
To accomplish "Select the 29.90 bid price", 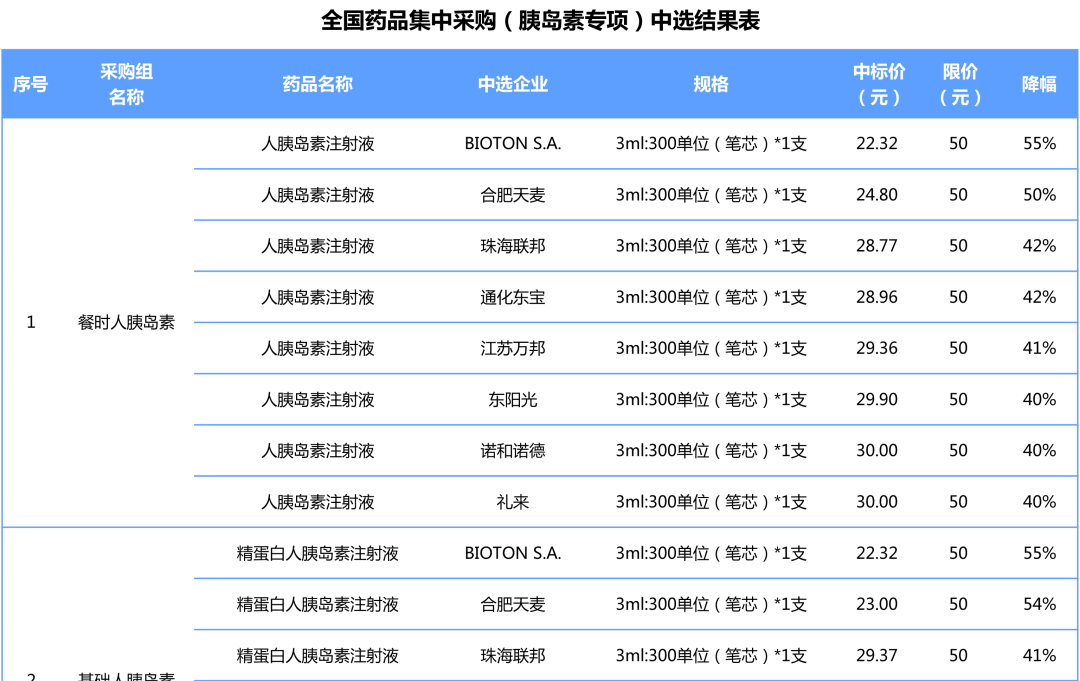I will click(877, 399).
